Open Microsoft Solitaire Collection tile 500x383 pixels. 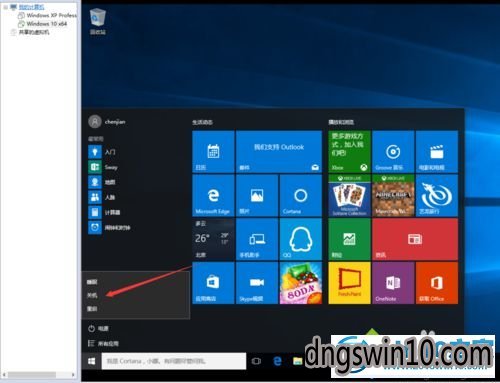point(349,196)
